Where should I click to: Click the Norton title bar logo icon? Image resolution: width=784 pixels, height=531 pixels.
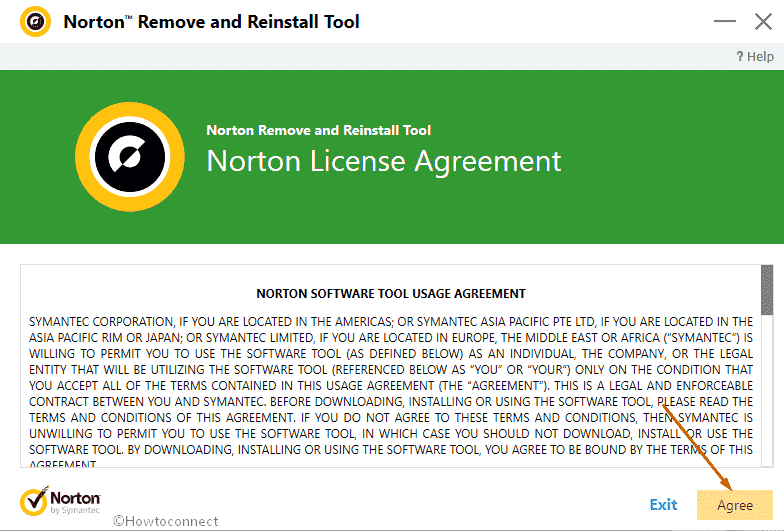[36, 22]
